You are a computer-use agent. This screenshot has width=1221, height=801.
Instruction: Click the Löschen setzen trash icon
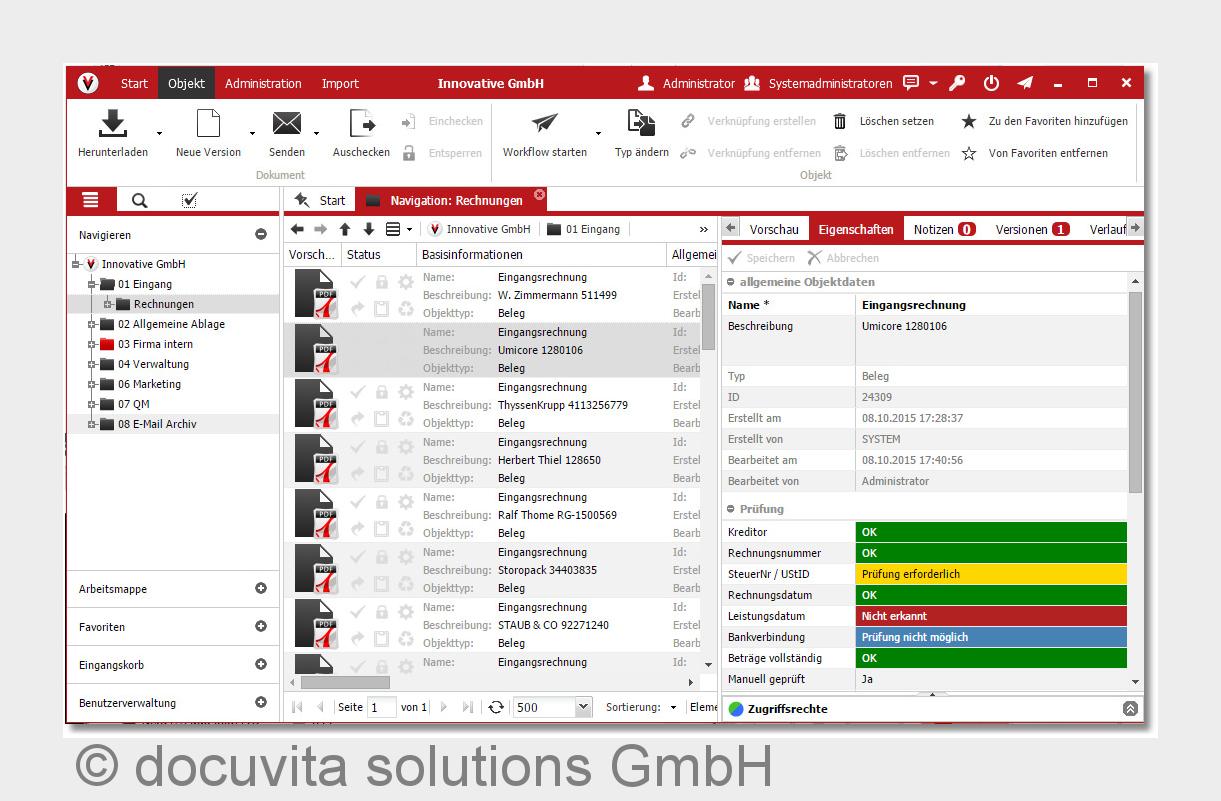840,122
